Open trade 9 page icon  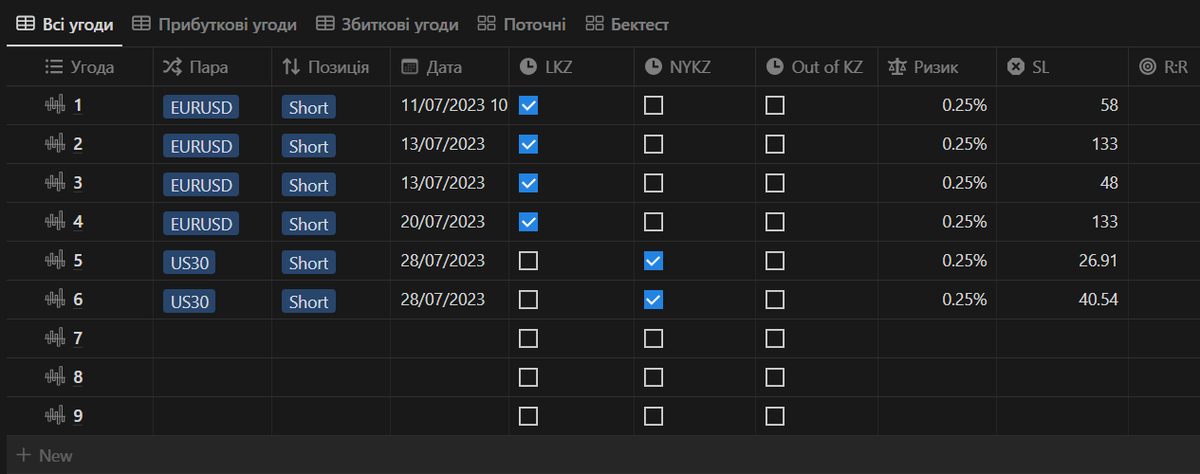point(55,415)
